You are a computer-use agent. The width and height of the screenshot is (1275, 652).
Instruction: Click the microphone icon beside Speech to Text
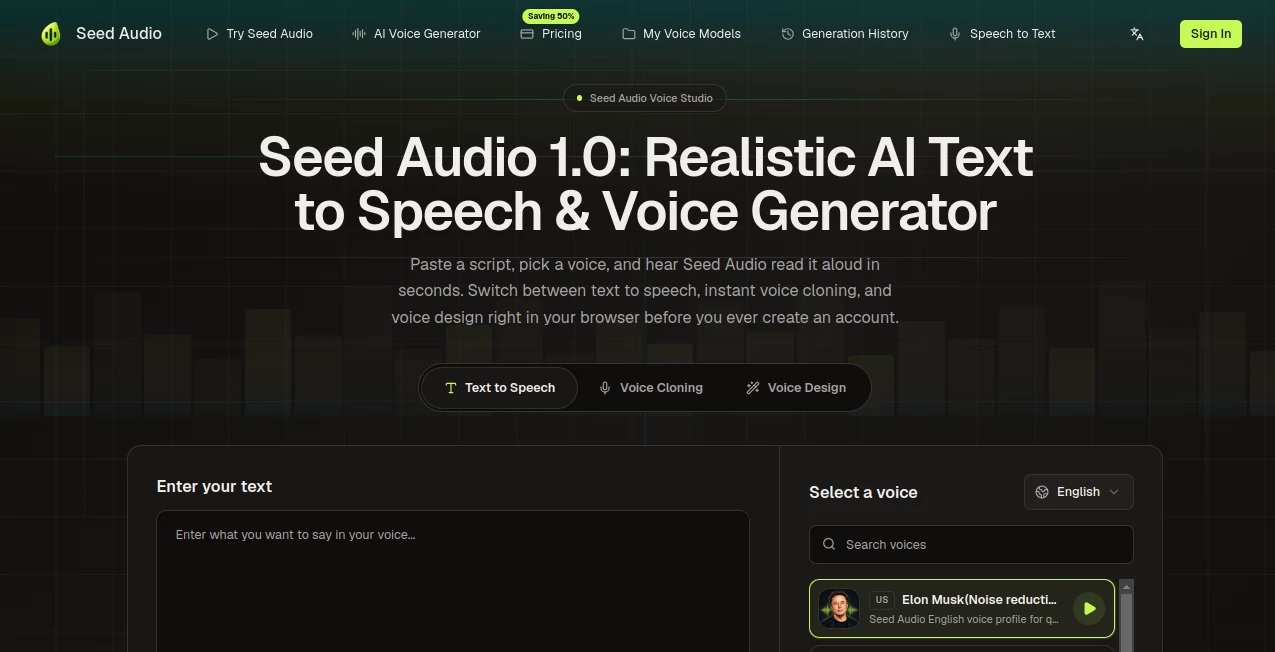coord(955,34)
